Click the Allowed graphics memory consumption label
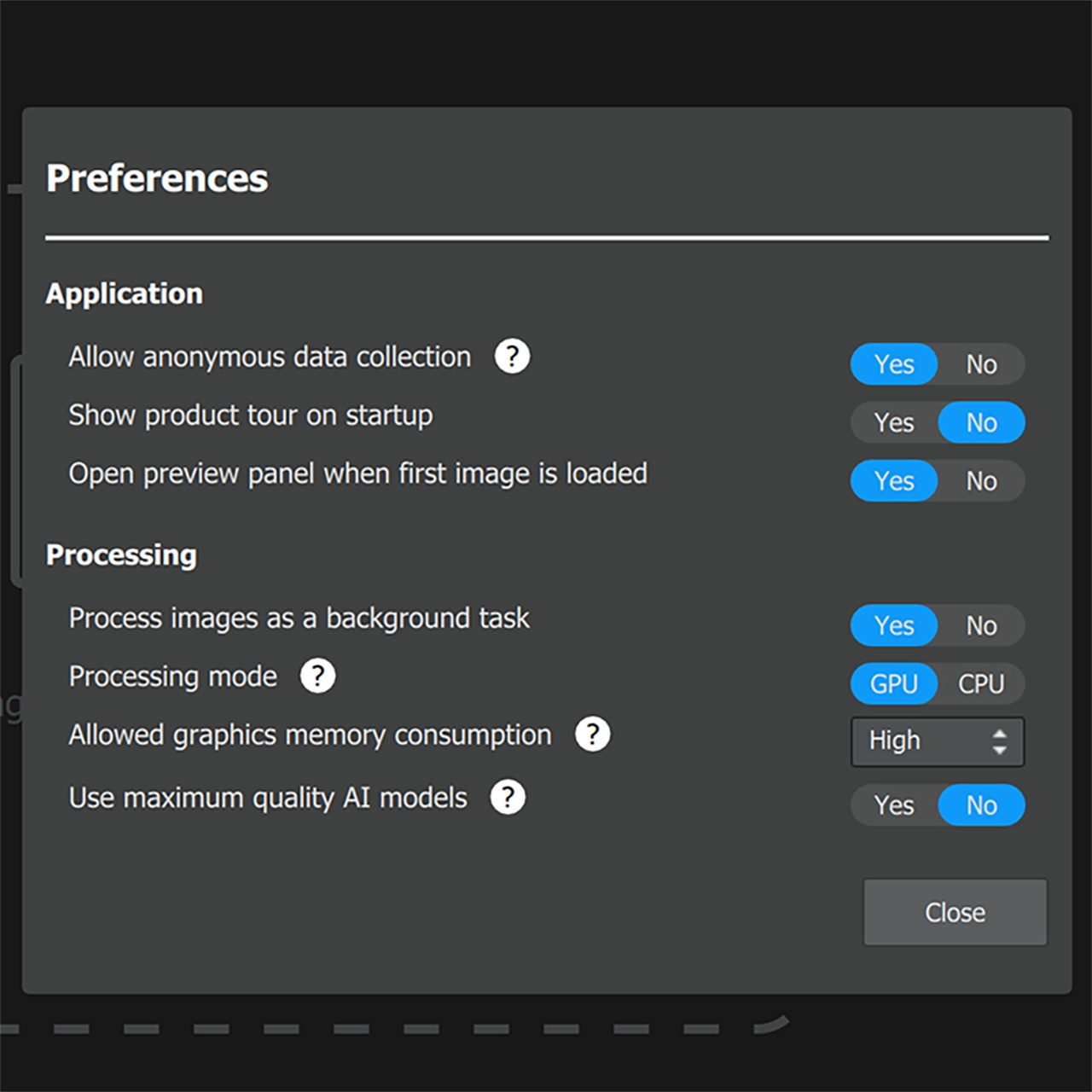1092x1092 pixels. tap(310, 735)
